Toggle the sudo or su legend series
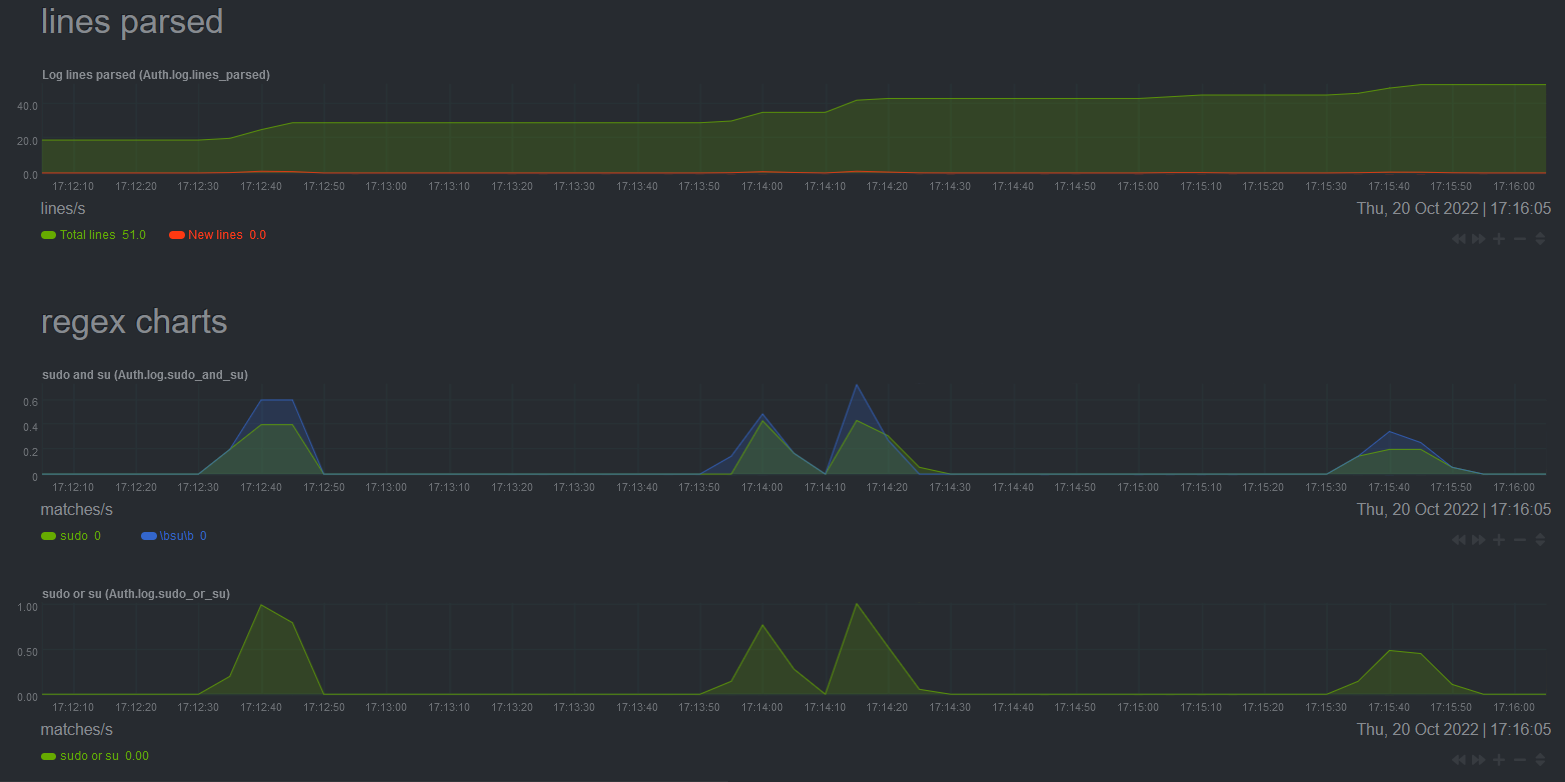Image resolution: width=1565 pixels, height=782 pixels. coord(95,756)
